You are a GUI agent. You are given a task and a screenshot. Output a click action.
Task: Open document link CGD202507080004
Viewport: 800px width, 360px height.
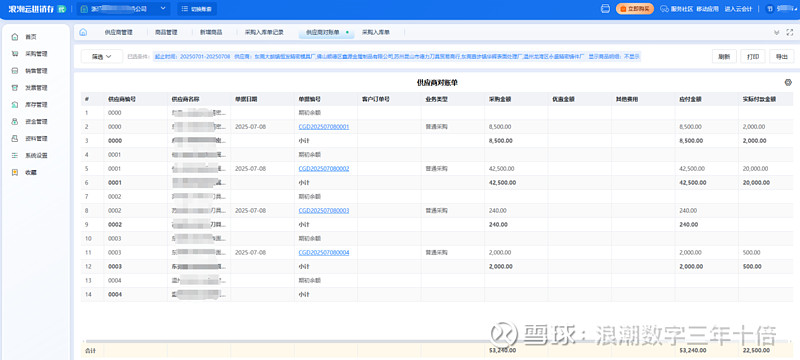click(x=324, y=252)
